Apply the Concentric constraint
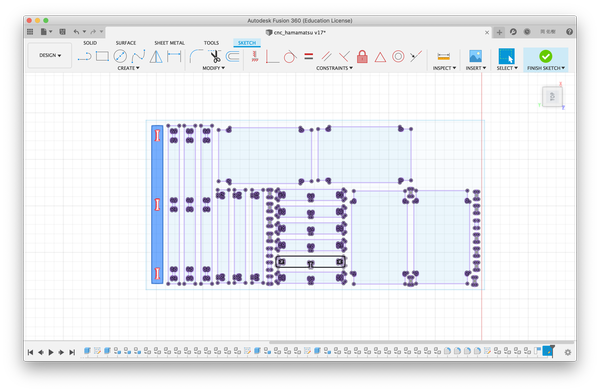This screenshot has height=392, width=600. tap(398, 57)
